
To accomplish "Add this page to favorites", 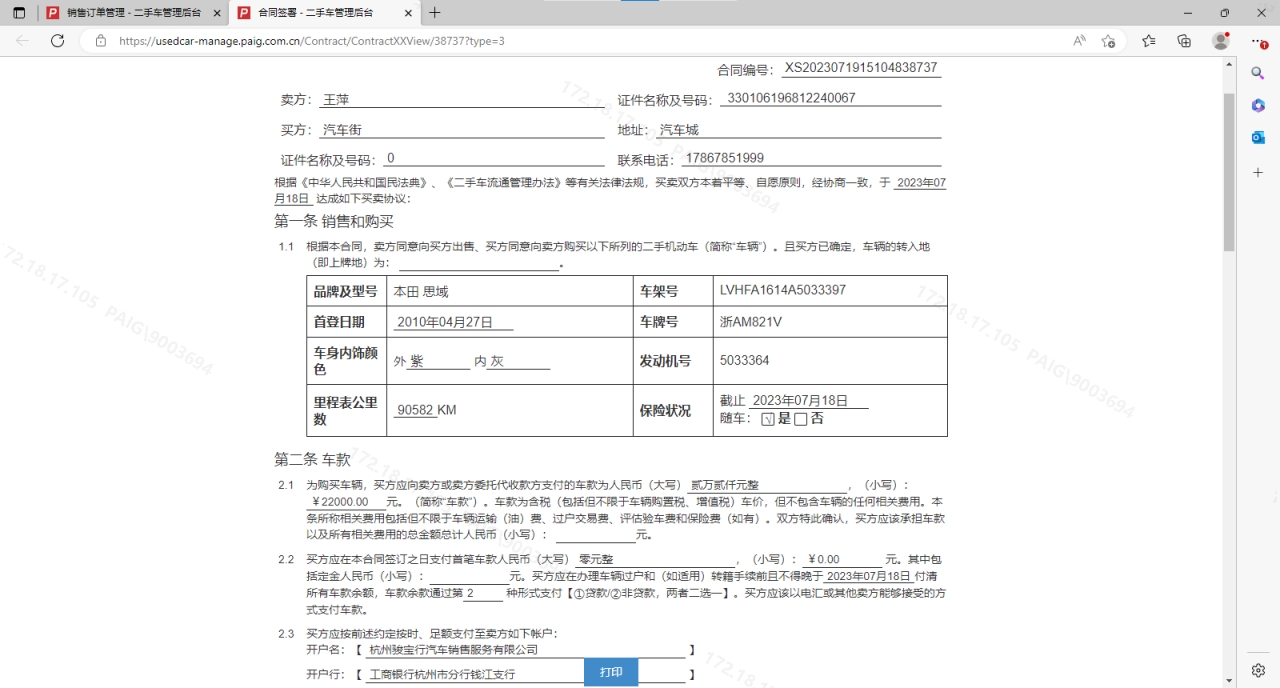I will click(x=1108, y=41).
